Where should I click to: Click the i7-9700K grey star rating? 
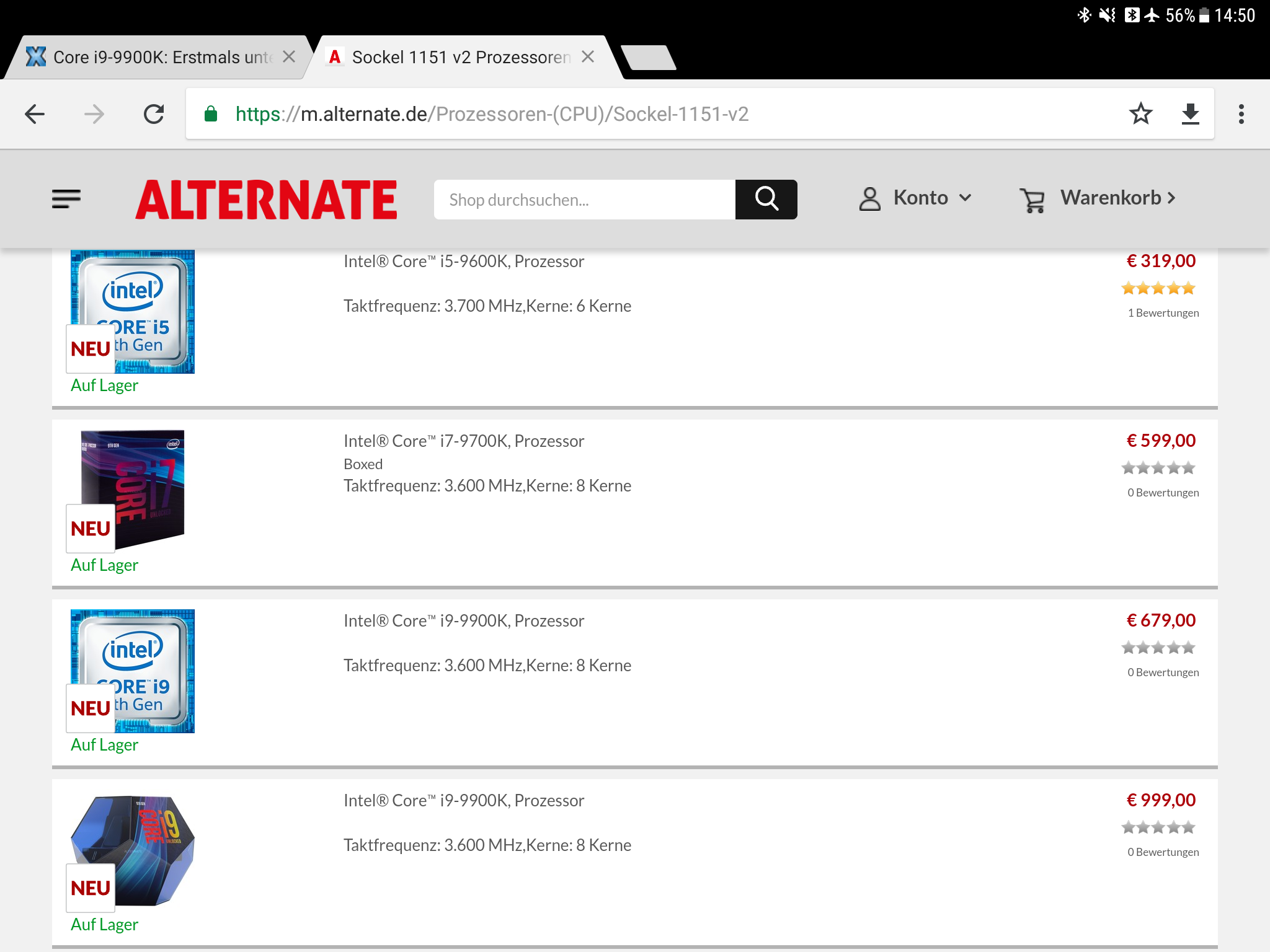[1158, 468]
